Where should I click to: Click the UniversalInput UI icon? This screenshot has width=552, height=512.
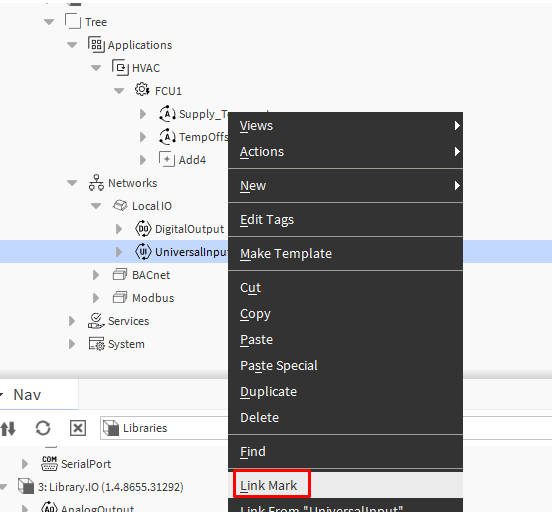(143, 252)
